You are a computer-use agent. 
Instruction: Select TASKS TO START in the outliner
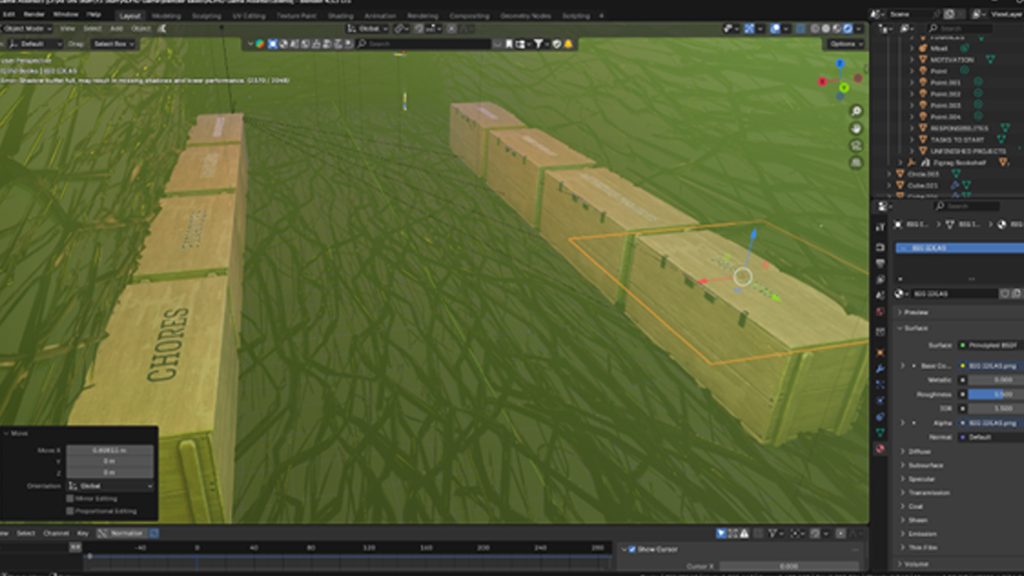(x=958, y=139)
